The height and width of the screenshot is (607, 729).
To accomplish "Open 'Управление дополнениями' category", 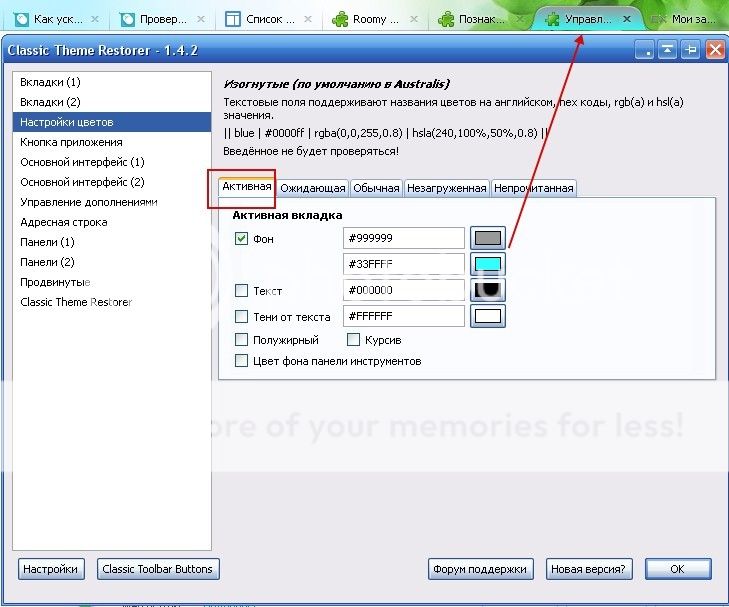I will click(x=112, y=202).
